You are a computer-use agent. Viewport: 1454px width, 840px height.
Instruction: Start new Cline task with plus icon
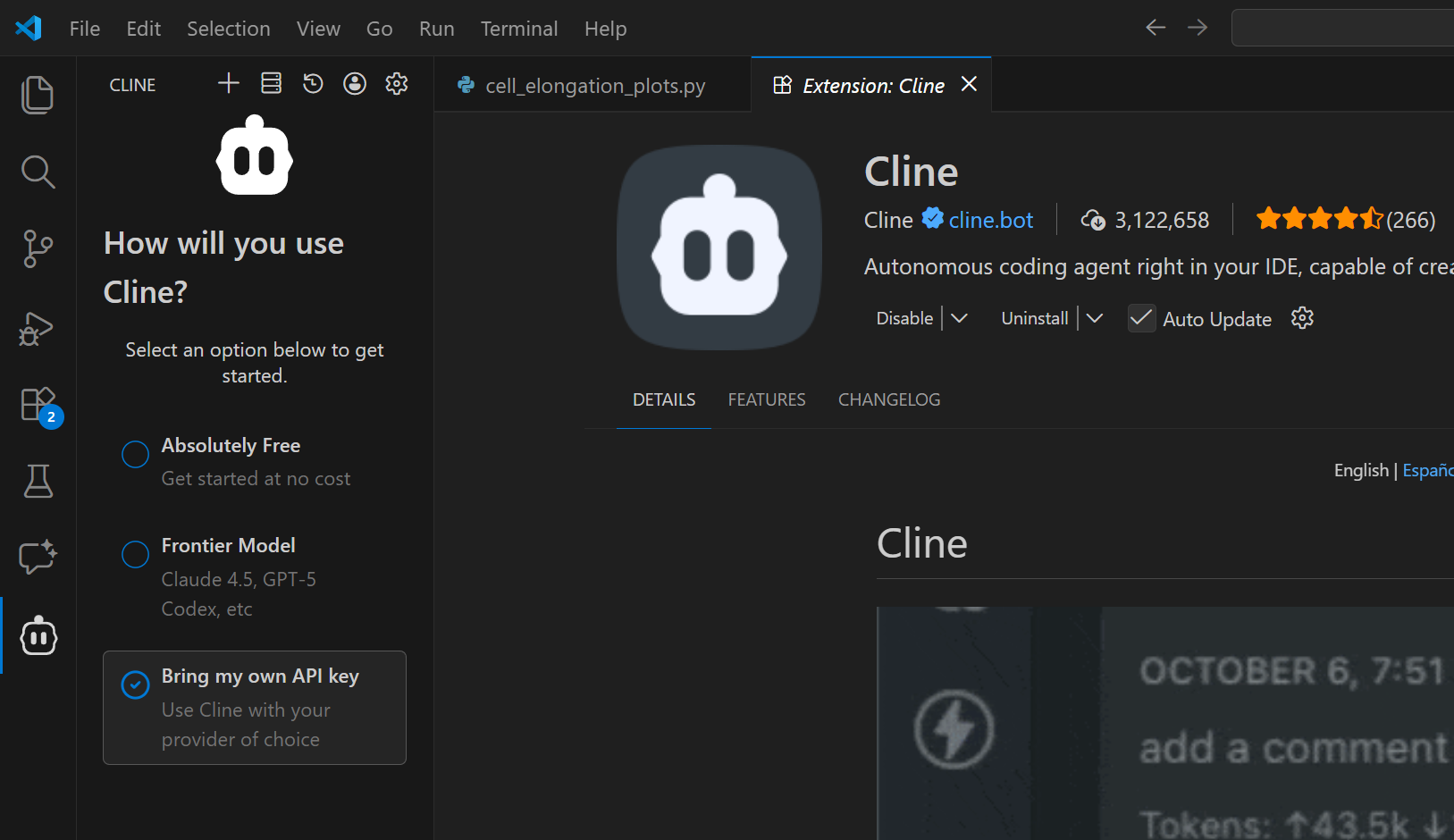tap(229, 84)
